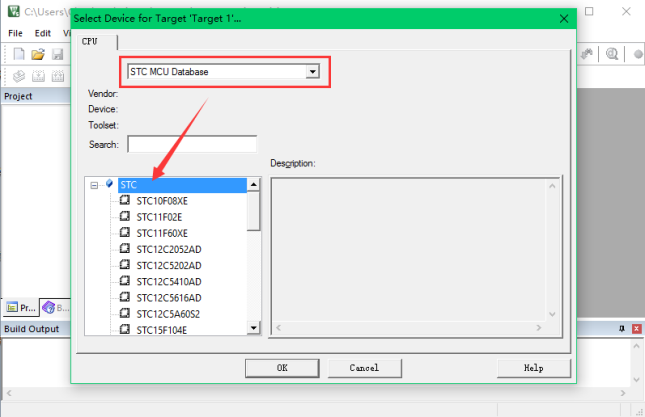Click the grey breakpoint circle icon
Image resolution: width=645 pixels, height=417 pixels.
pyautogui.click(x=638, y=54)
